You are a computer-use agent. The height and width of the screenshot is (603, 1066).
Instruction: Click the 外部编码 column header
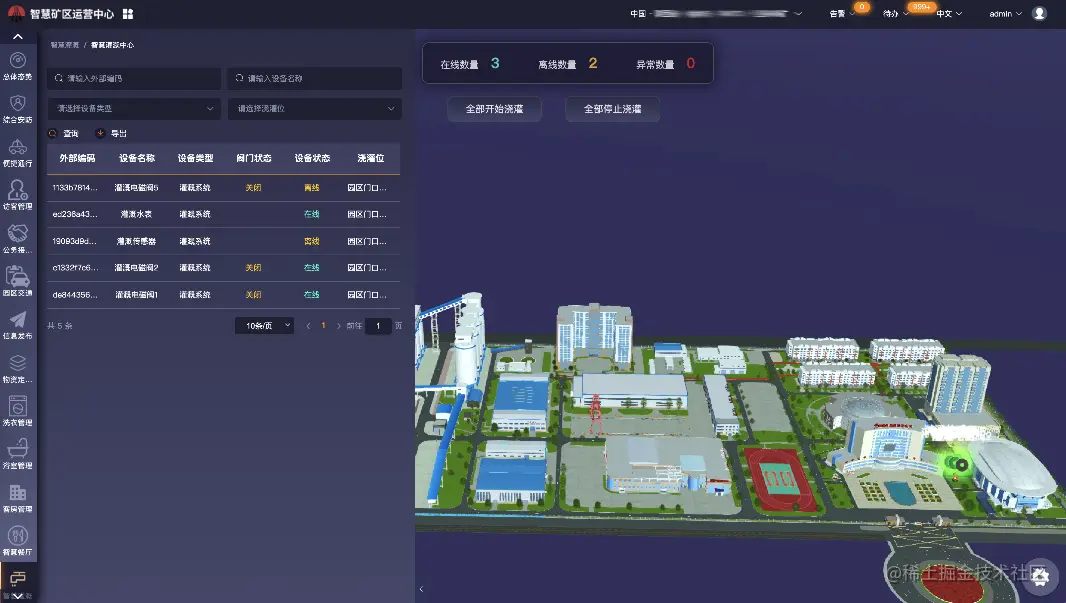pos(78,158)
